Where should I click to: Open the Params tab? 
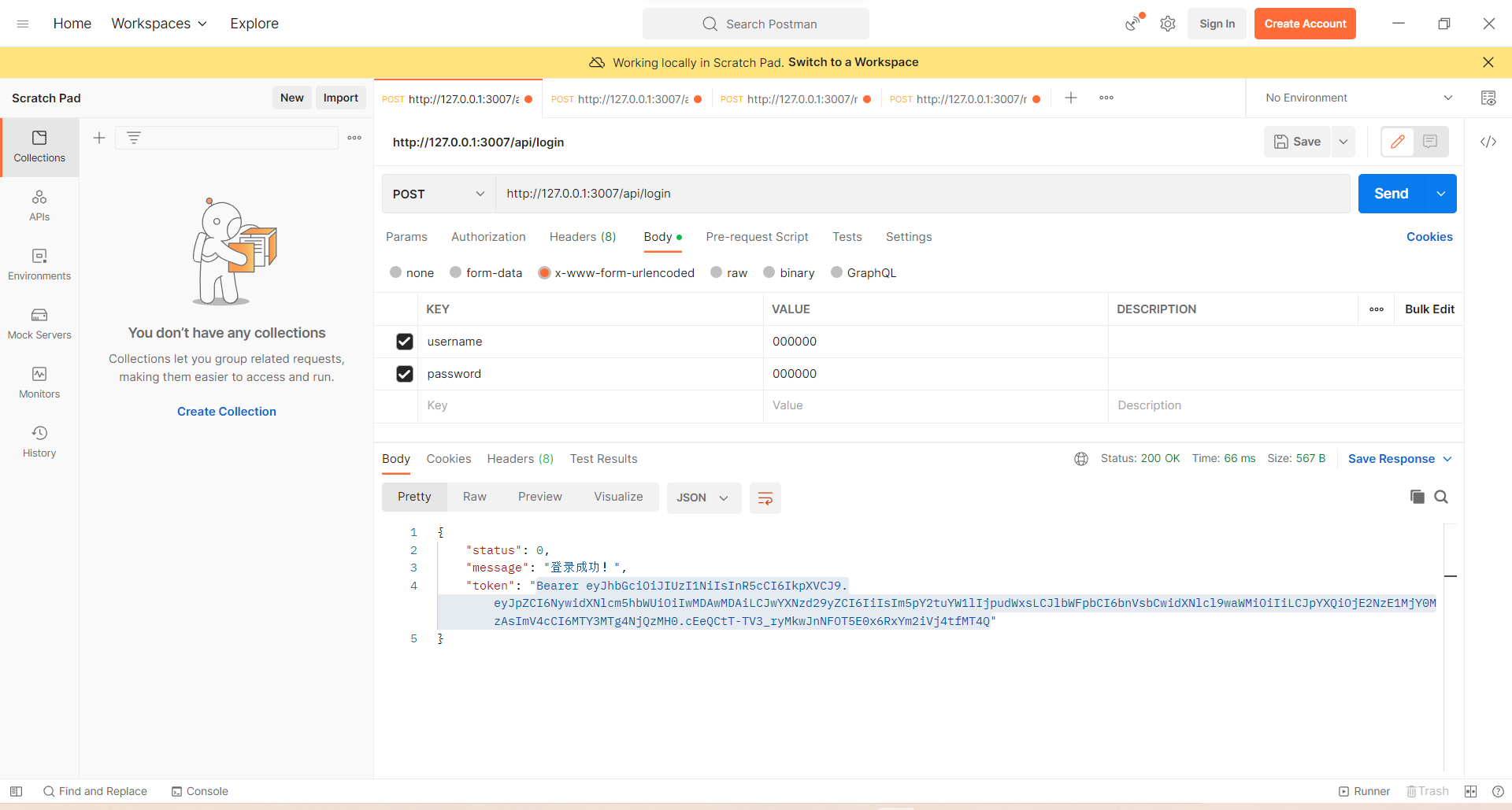point(406,237)
